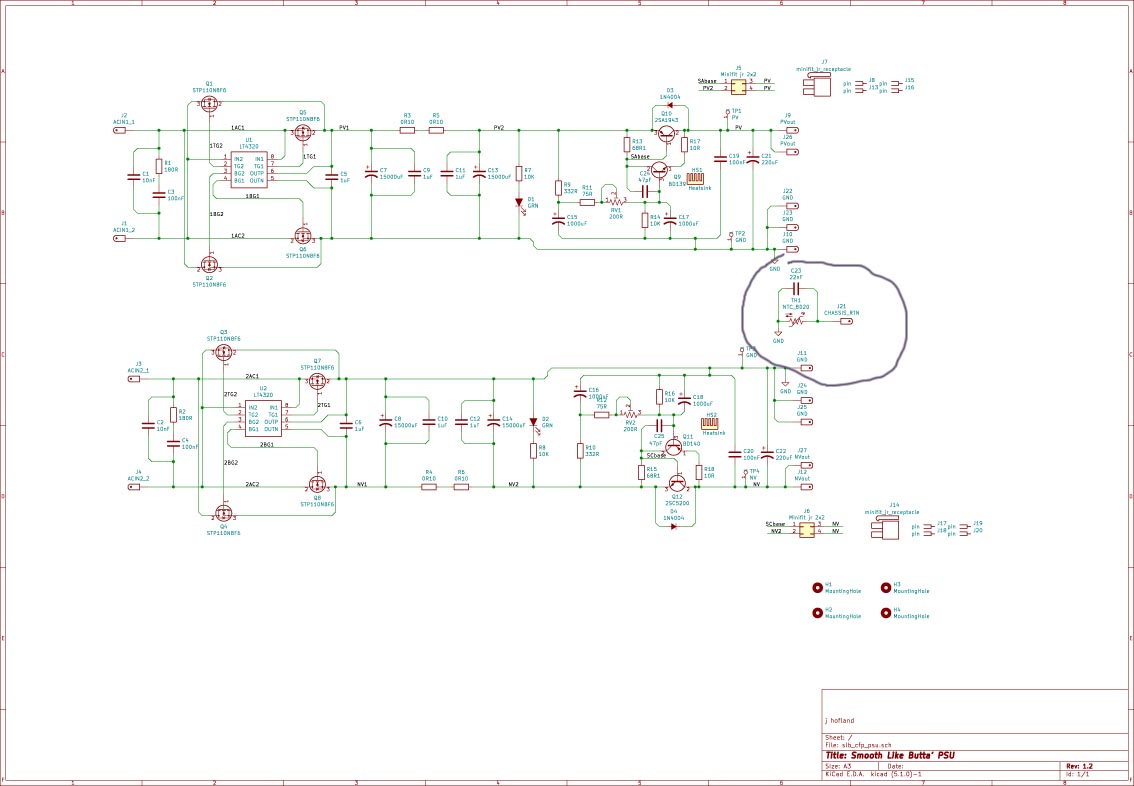The image size is (1134, 786).
Task: Select the Q11 BD140 transistor symbol
Action: [674, 447]
